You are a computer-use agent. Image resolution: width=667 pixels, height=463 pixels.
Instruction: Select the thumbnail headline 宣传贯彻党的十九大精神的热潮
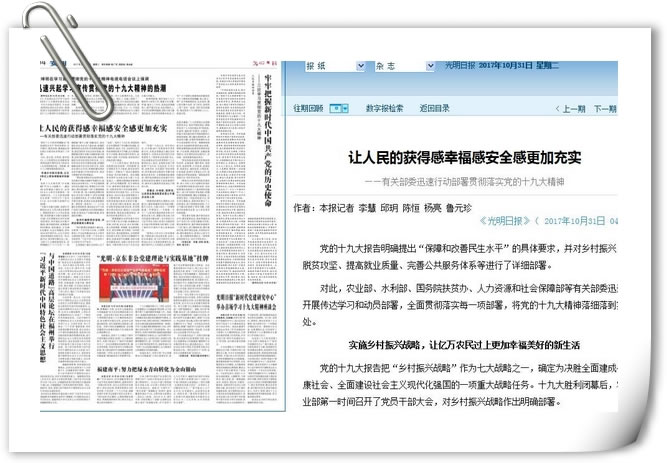coord(103,88)
